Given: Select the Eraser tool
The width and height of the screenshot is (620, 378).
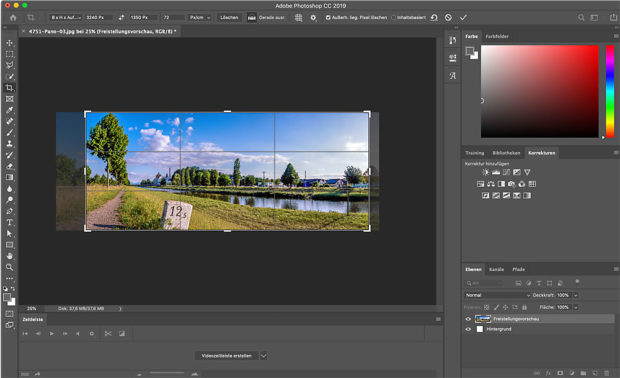Looking at the screenshot, I should 9,166.
